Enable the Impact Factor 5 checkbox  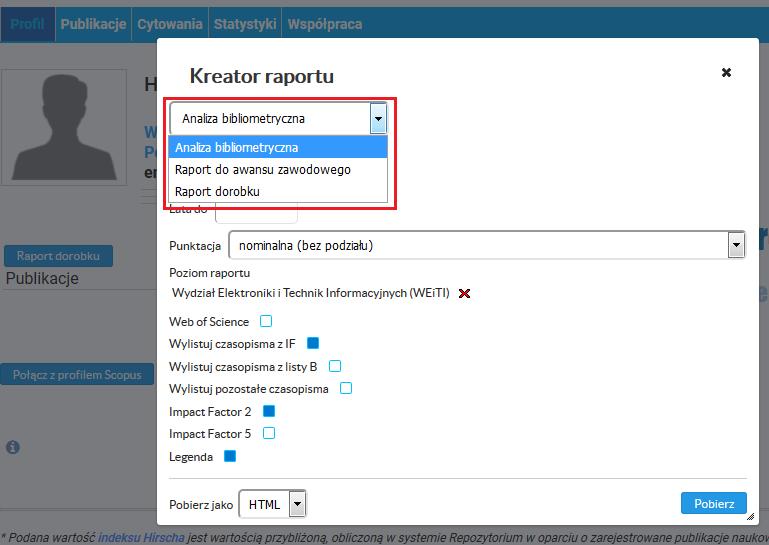click(269, 433)
